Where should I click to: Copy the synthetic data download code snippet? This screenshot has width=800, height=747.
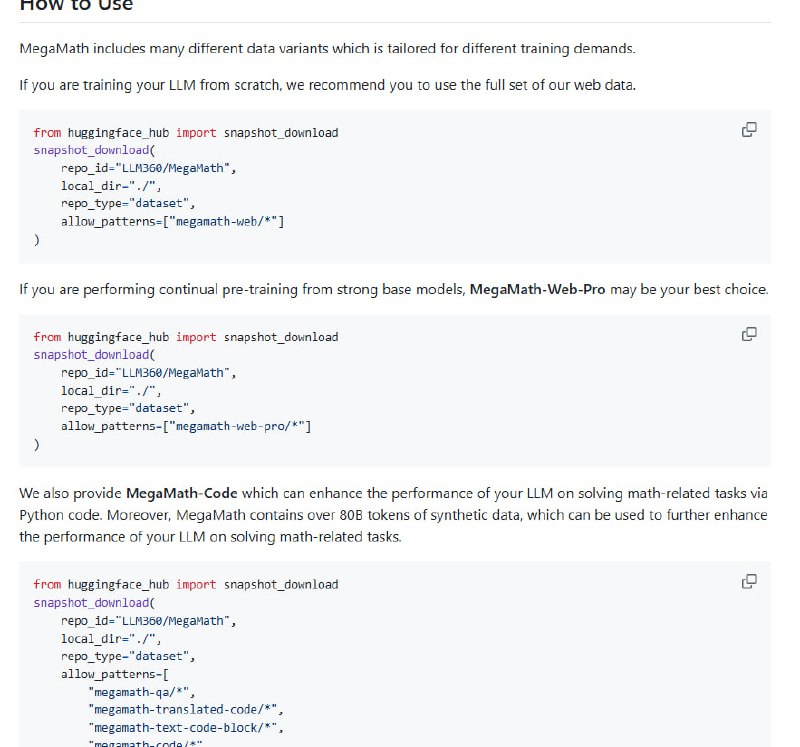tap(748, 581)
